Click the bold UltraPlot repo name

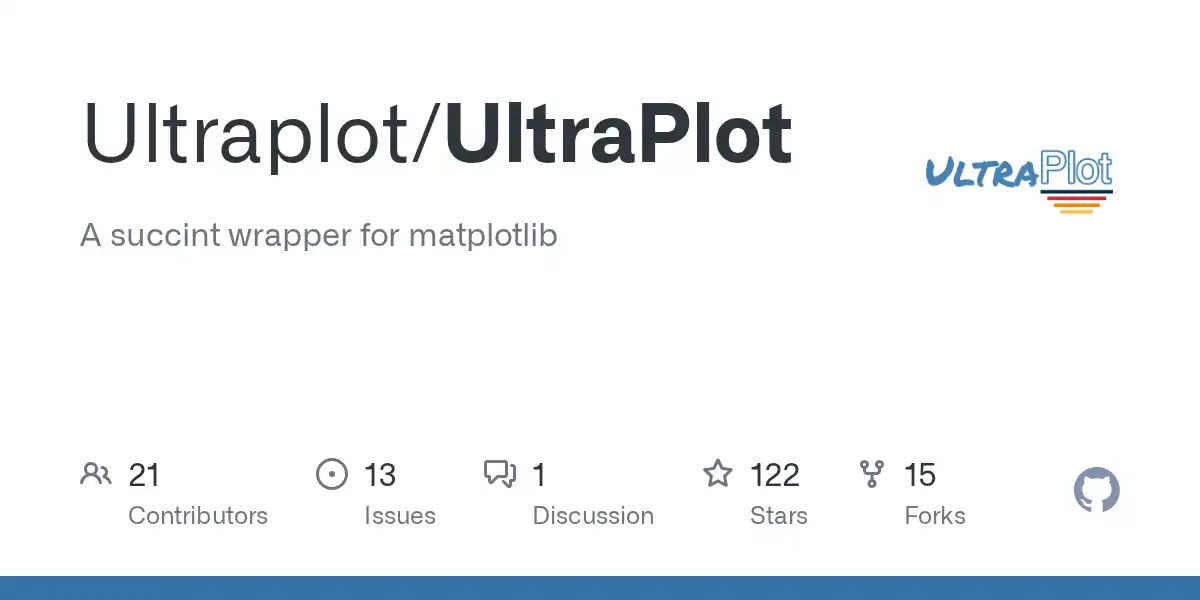pos(618,134)
